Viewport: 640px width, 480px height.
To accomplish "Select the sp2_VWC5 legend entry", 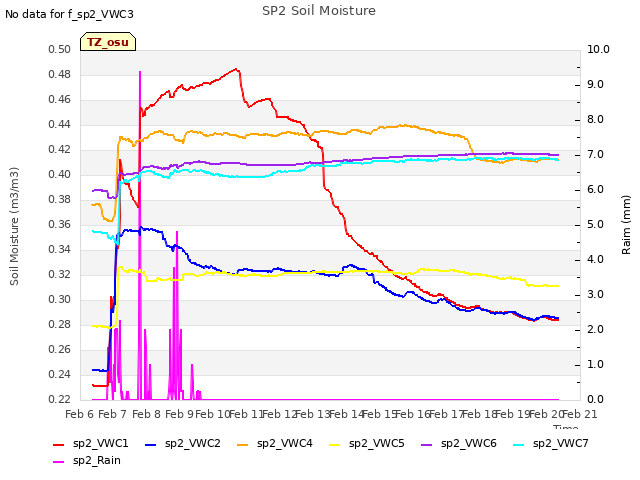I will [x=367, y=443].
